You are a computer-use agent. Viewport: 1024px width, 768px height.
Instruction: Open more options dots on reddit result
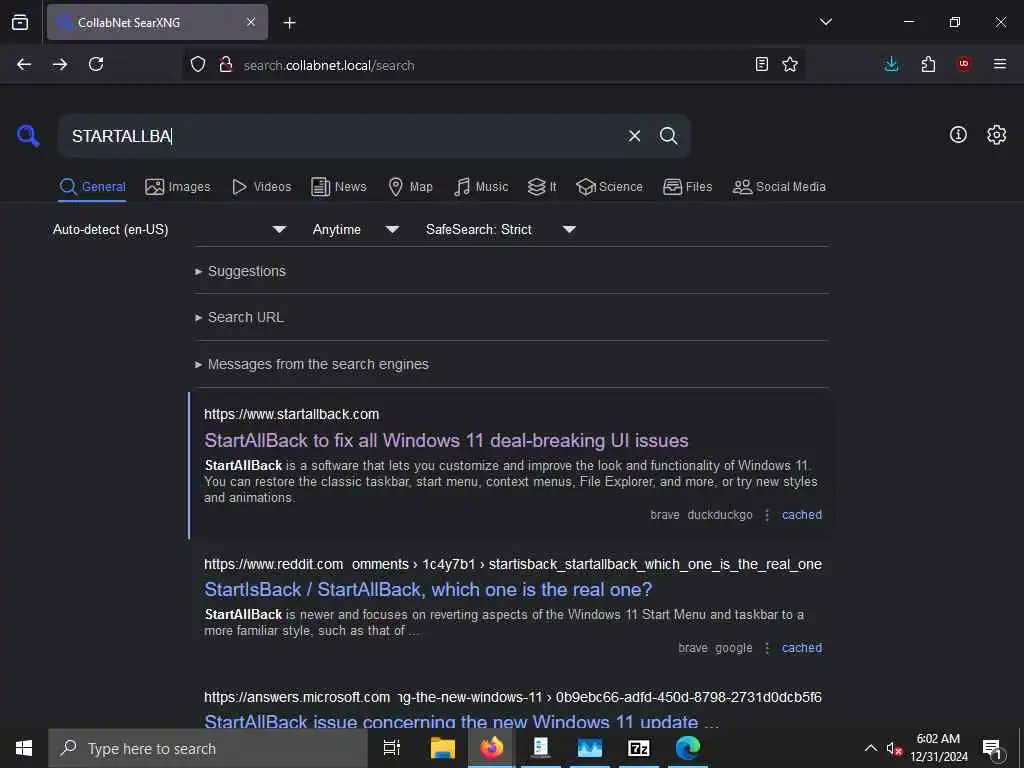click(767, 648)
